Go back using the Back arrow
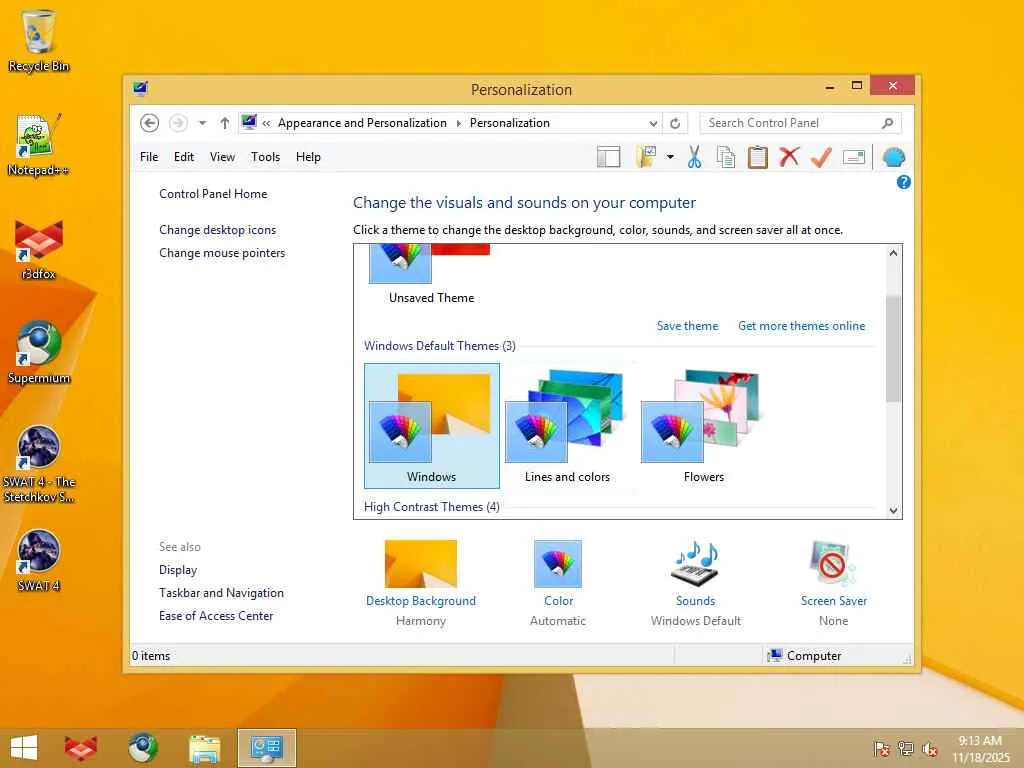This screenshot has height=768, width=1024. click(x=150, y=123)
